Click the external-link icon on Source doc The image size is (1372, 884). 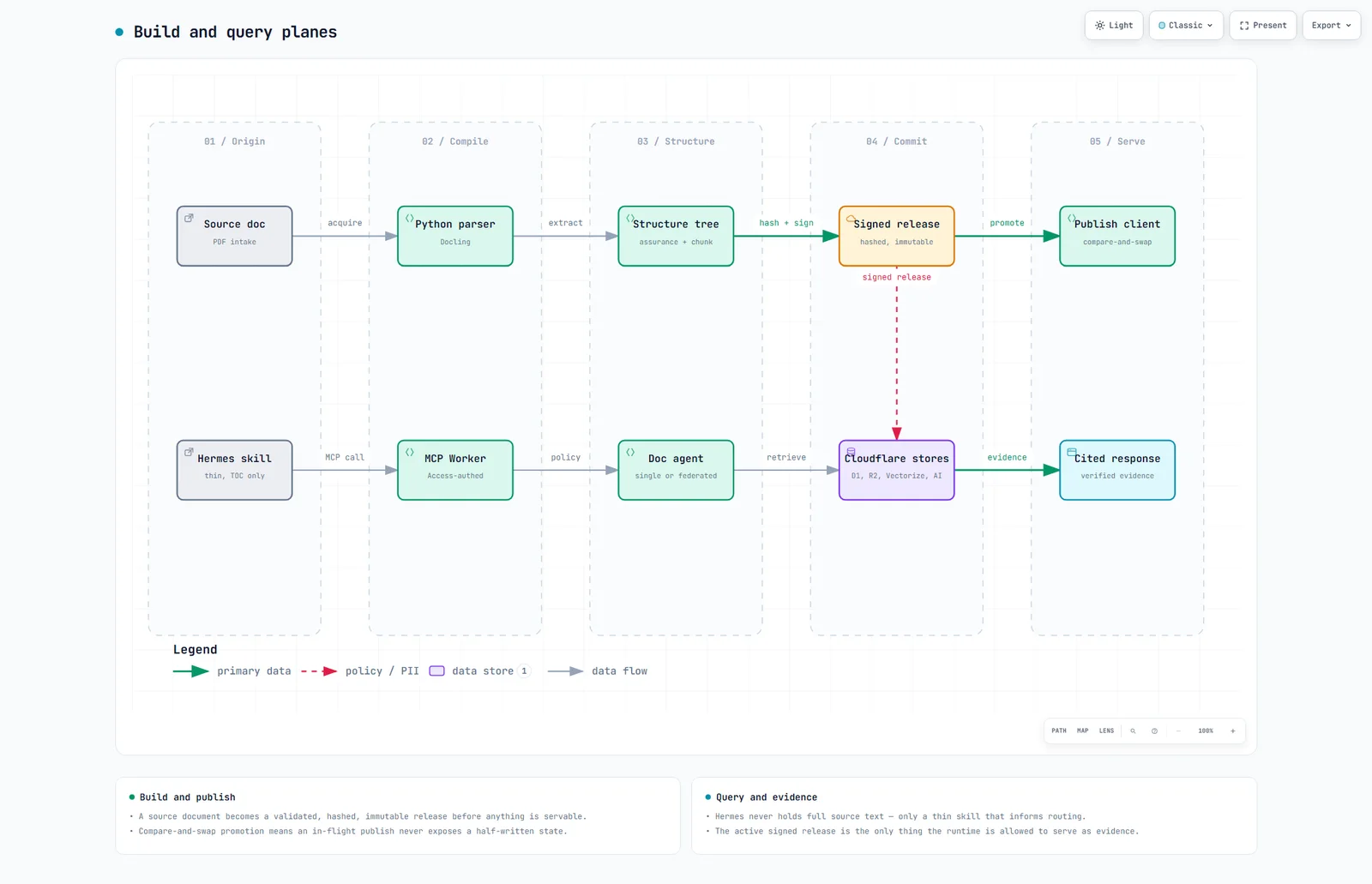(x=189, y=218)
